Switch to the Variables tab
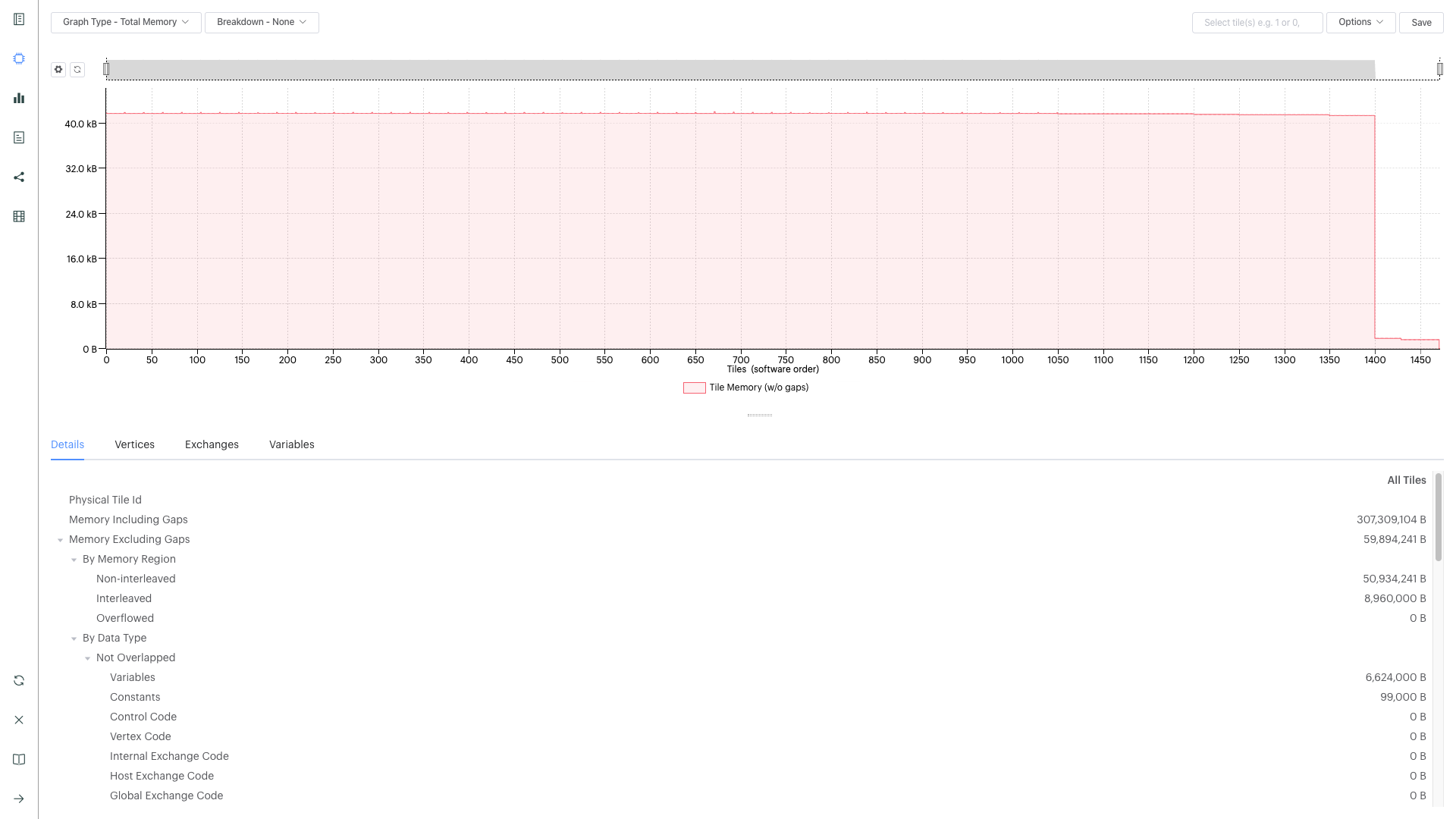The width and height of the screenshot is (1456, 819). 291,445
